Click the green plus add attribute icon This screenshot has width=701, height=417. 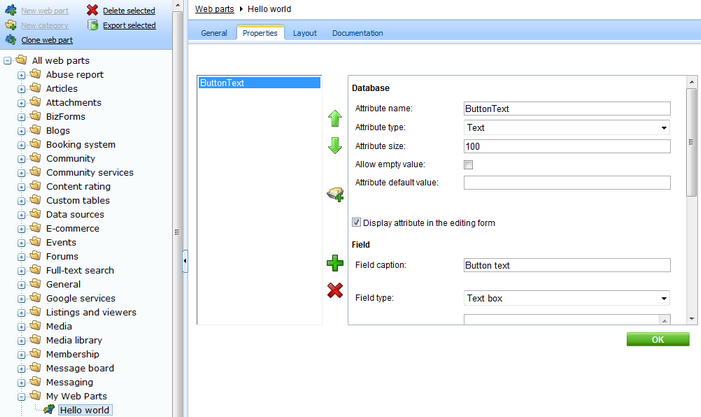tap(335, 264)
